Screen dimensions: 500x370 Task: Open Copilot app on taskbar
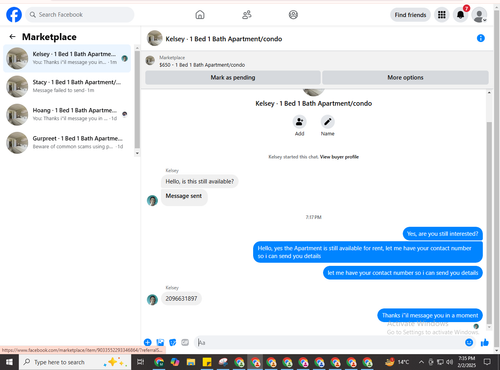point(175,362)
